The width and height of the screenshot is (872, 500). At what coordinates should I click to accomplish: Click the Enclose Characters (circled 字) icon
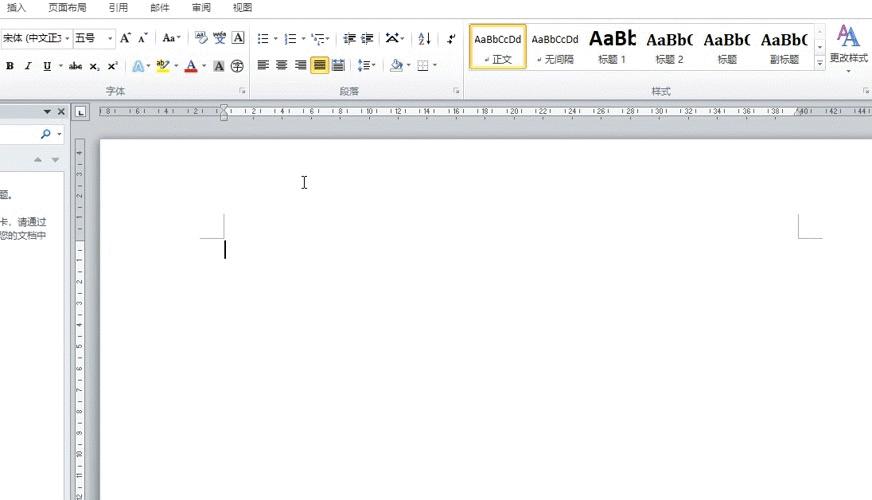(237, 66)
